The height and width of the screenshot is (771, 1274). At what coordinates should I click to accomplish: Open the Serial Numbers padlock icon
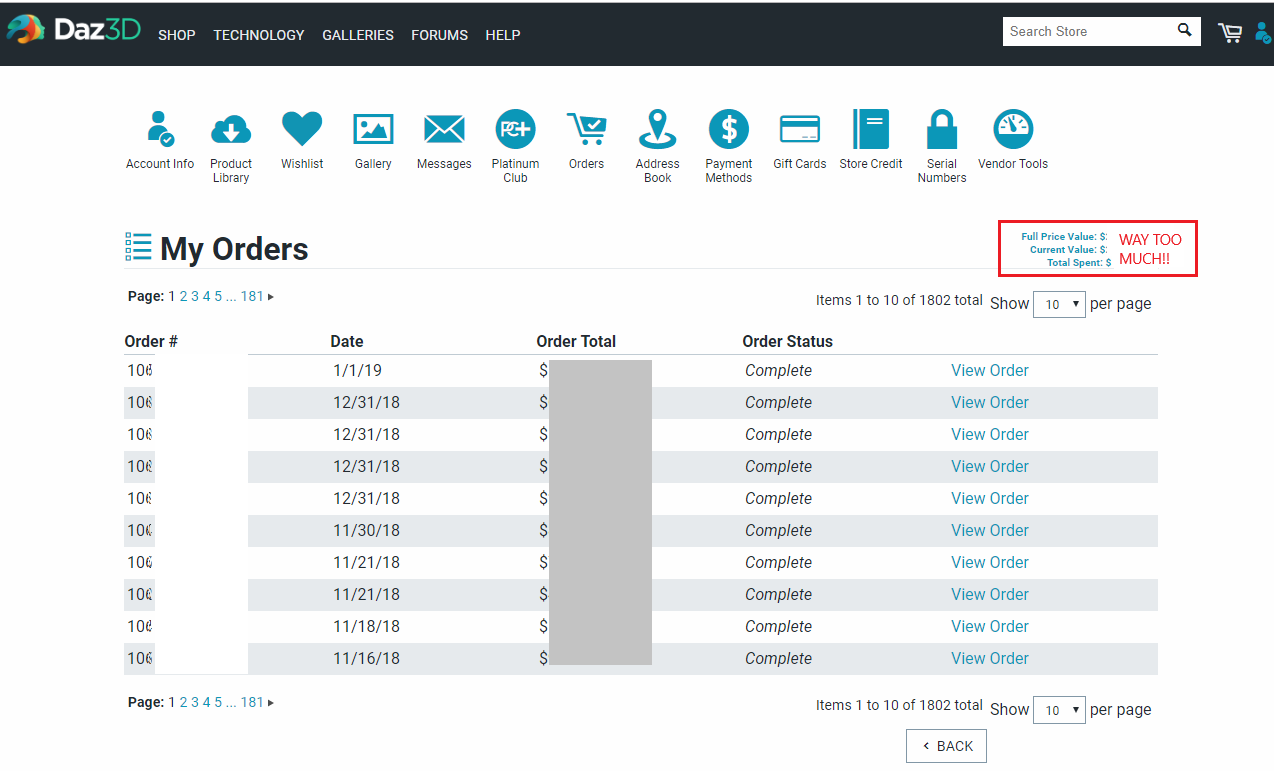coord(942,129)
